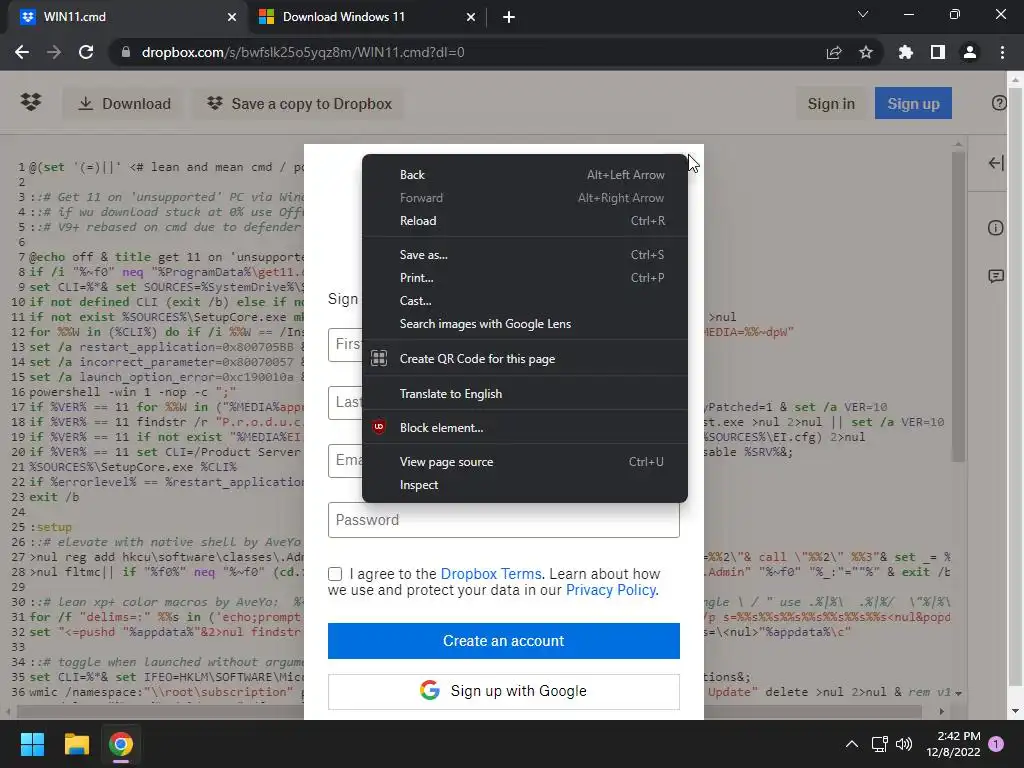Bookmark this page with the star icon

point(866,52)
